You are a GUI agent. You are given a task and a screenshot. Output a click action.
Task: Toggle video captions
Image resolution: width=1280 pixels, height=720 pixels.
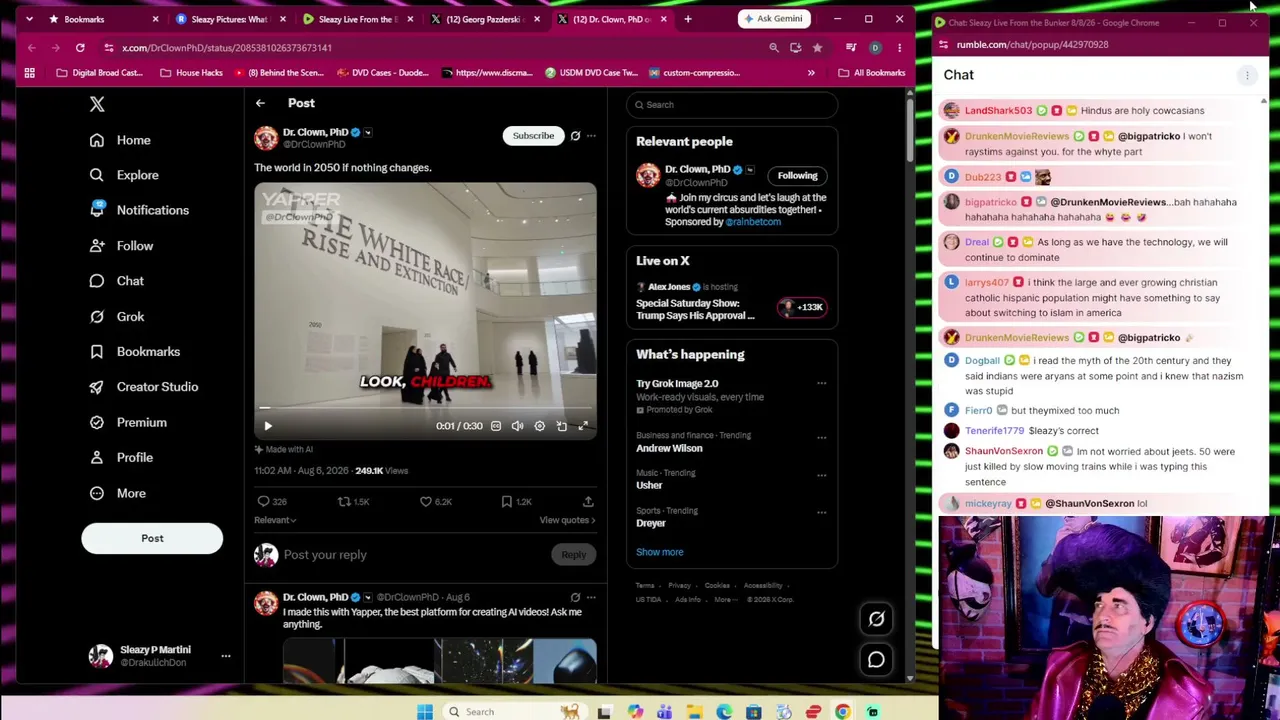click(x=496, y=426)
